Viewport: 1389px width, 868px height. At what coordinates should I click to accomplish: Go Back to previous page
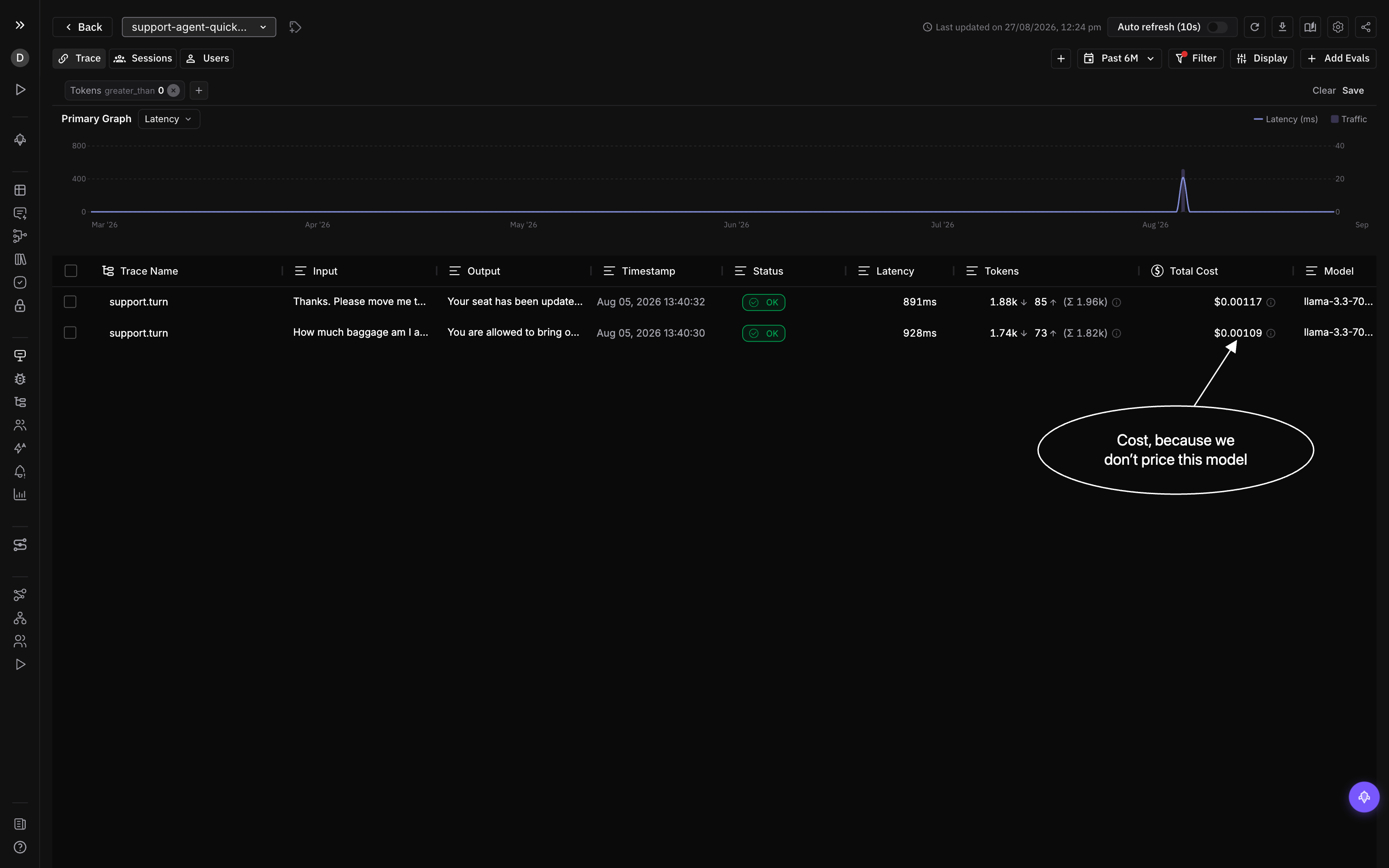83,27
